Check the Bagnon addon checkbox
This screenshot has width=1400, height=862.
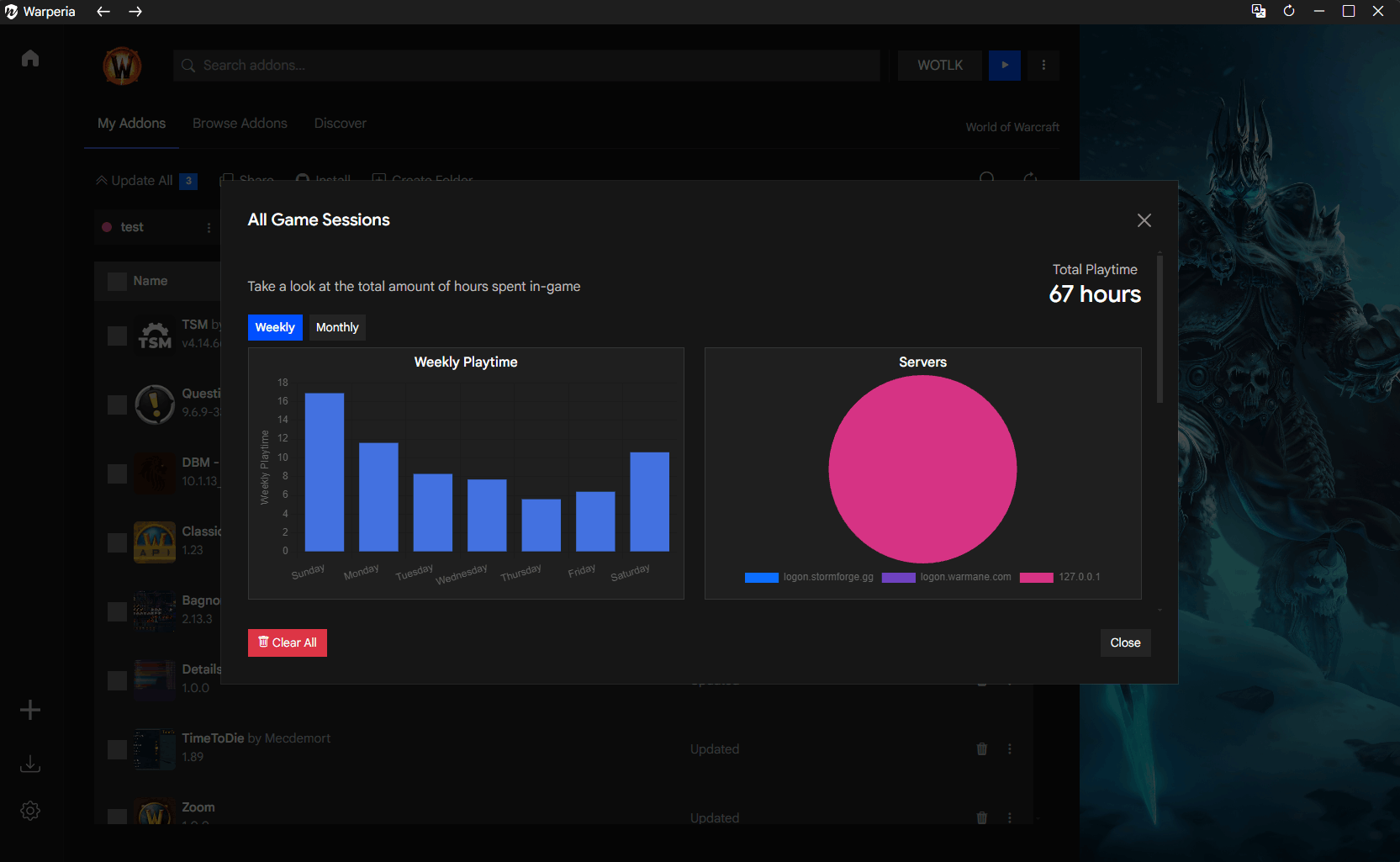117,612
